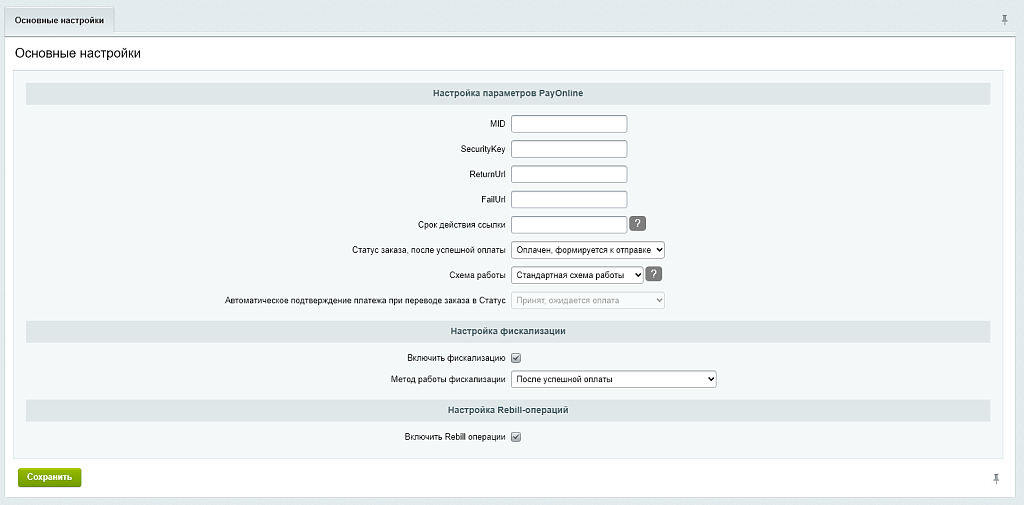Click the Срок действия ссылки input field
Screen dimensions: 1024x505
[x=569, y=224]
